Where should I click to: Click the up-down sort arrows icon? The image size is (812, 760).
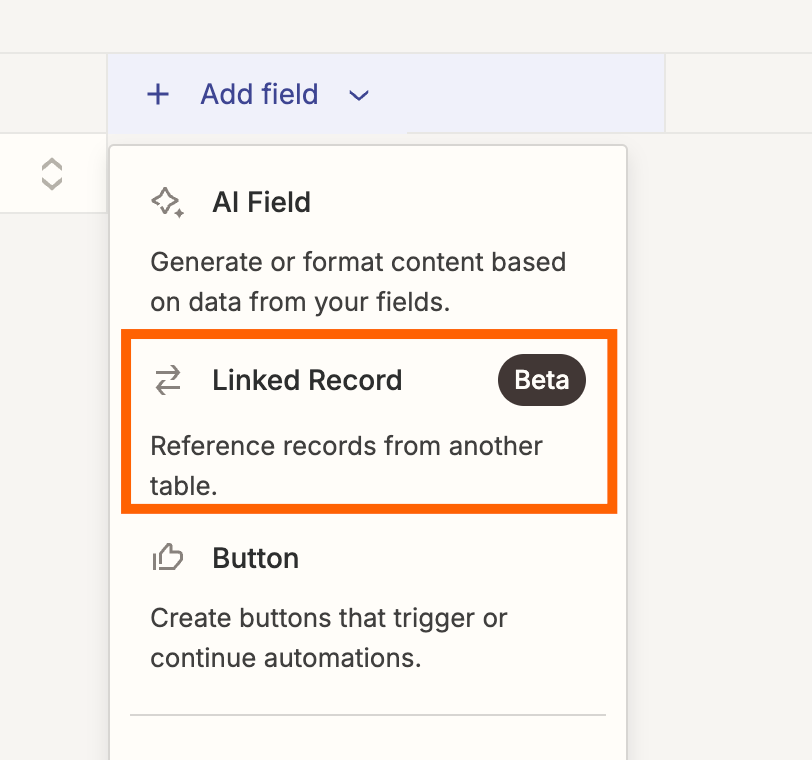(x=52, y=174)
